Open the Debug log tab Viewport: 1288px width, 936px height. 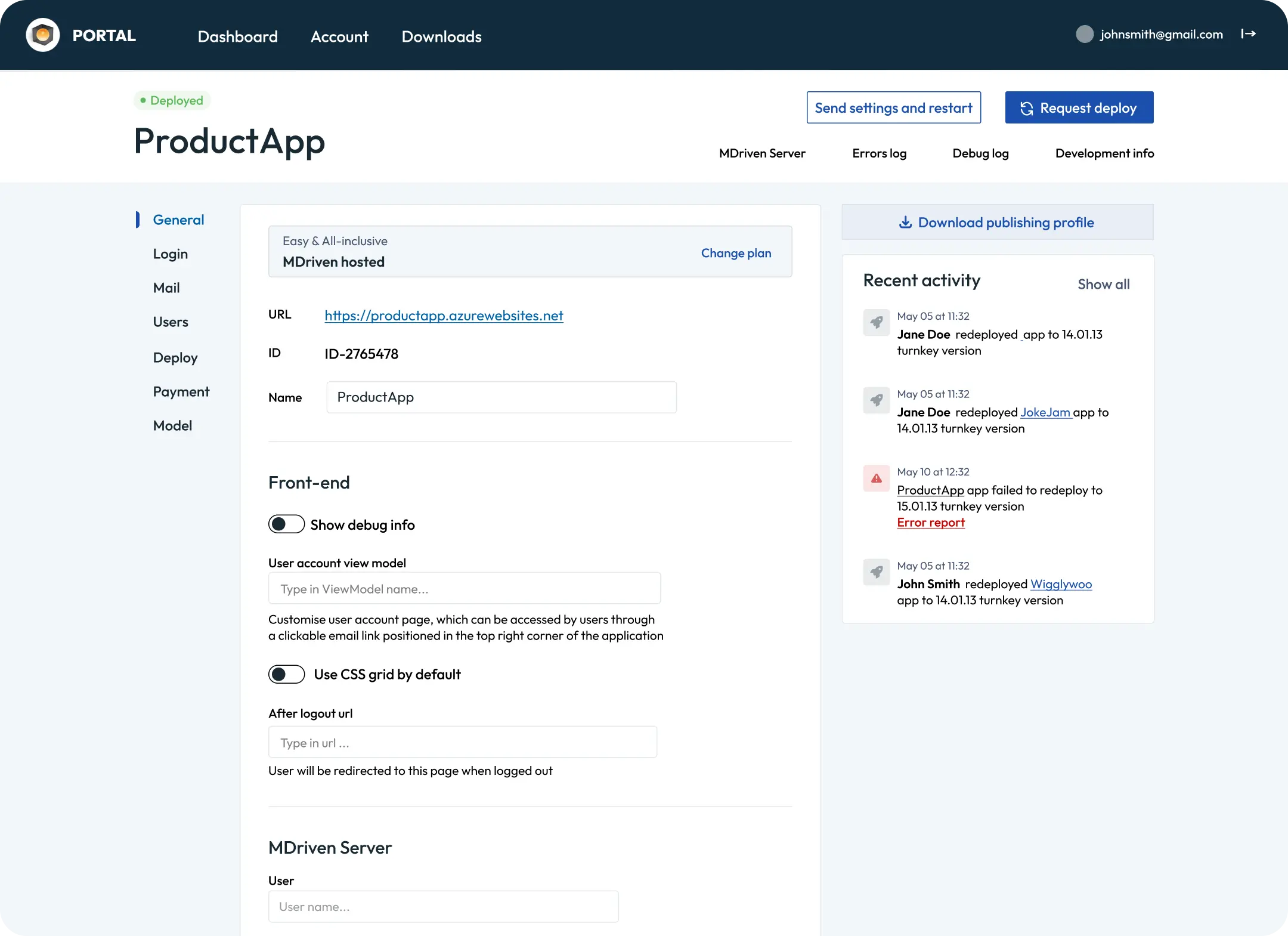click(981, 153)
